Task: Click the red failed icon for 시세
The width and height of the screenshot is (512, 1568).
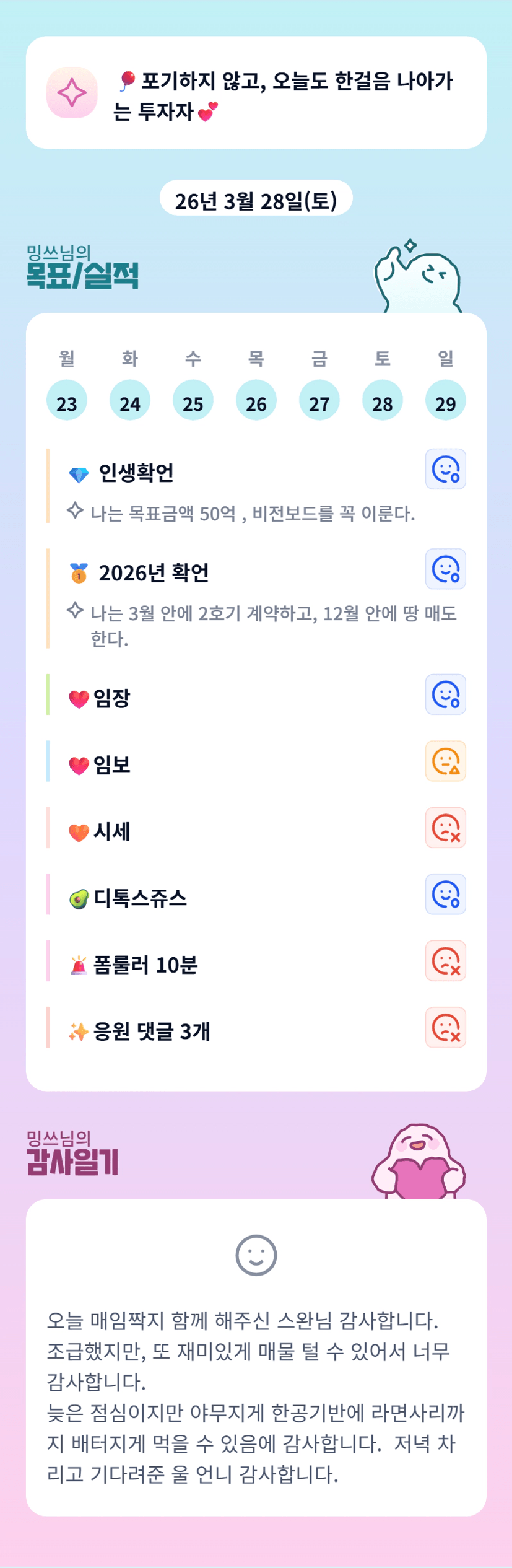Action: tap(445, 828)
